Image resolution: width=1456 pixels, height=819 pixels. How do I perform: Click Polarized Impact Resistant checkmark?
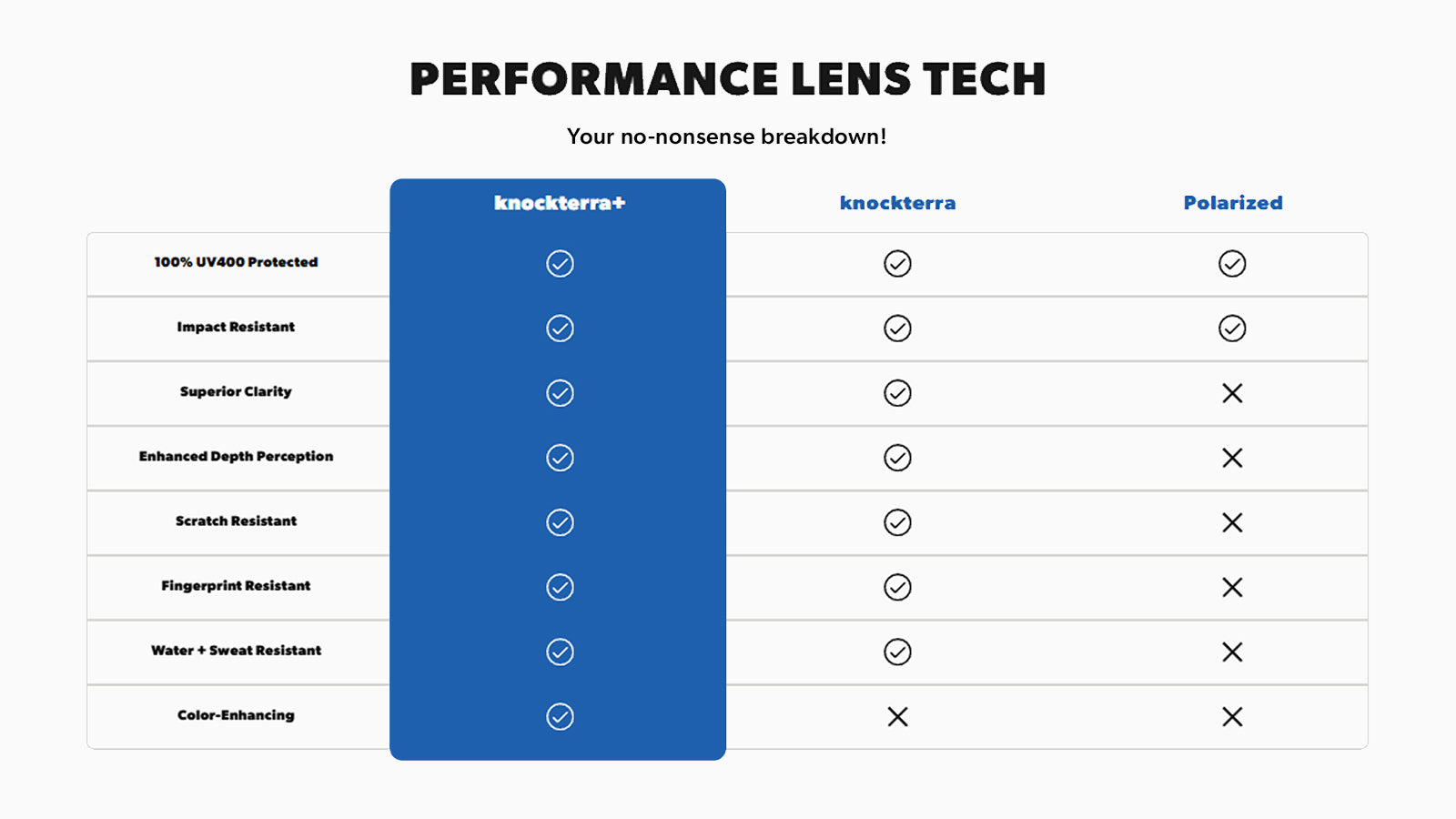coord(1232,329)
